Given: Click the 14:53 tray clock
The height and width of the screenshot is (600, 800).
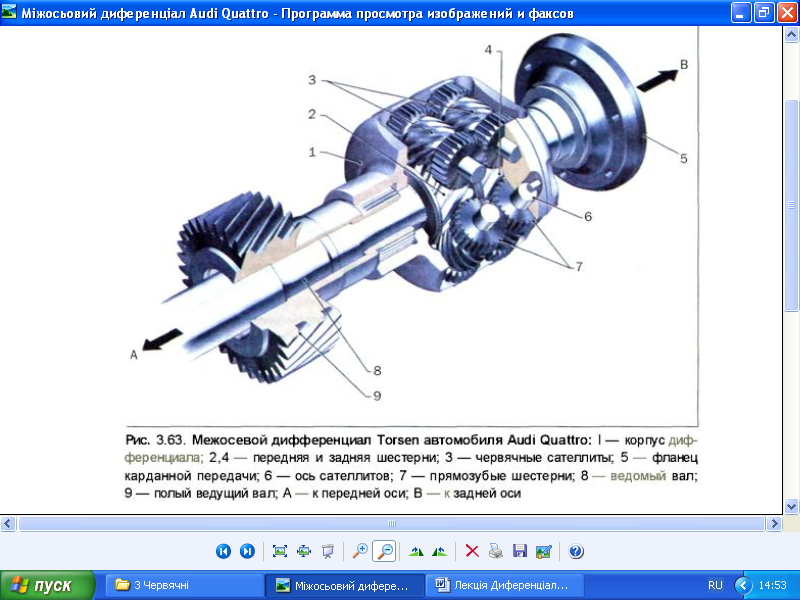Looking at the screenshot, I should pos(772,585).
